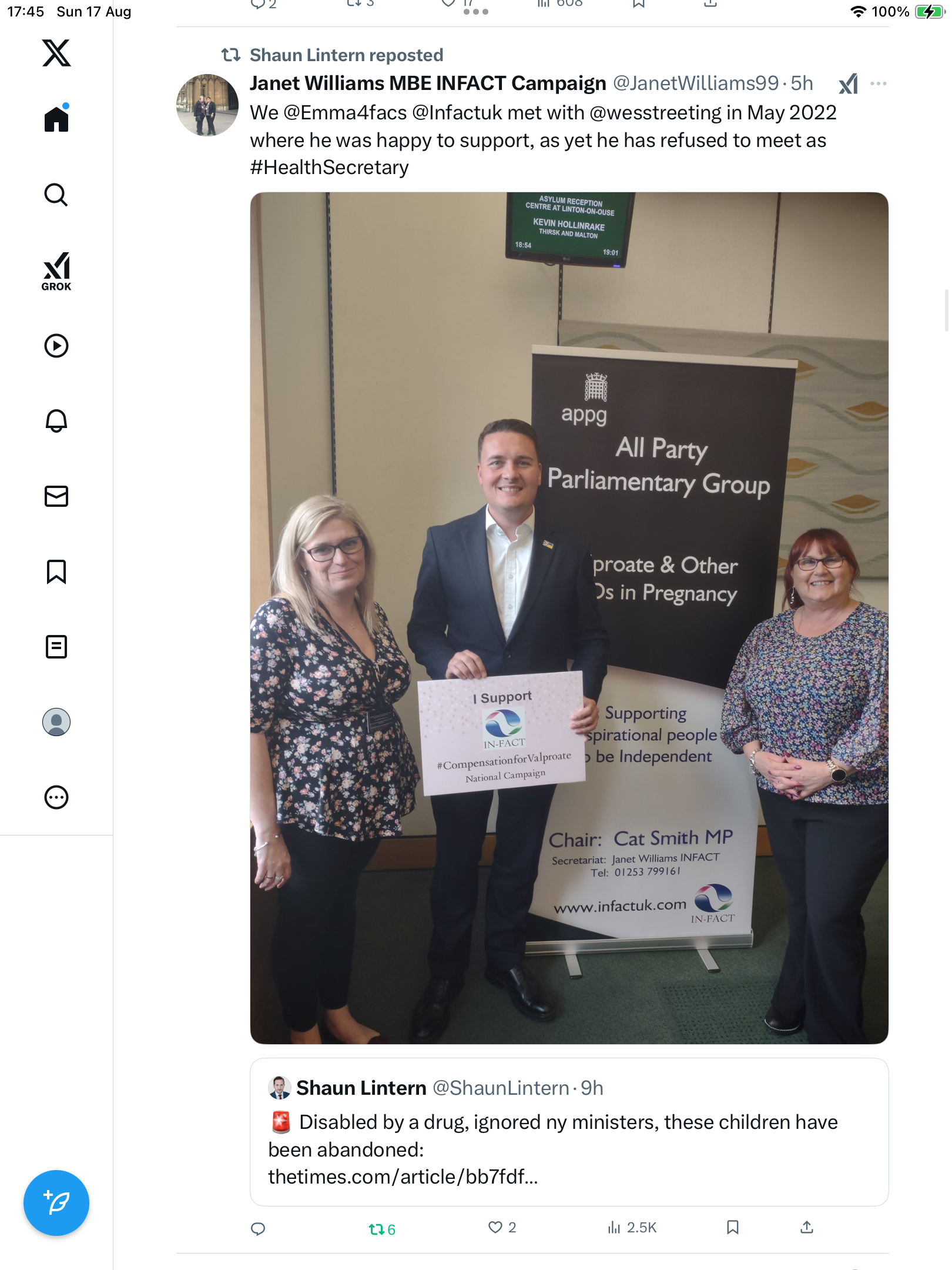Image resolution: width=952 pixels, height=1270 pixels.
Task: Open Grok from the sidebar
Action: tap(56, 271)
